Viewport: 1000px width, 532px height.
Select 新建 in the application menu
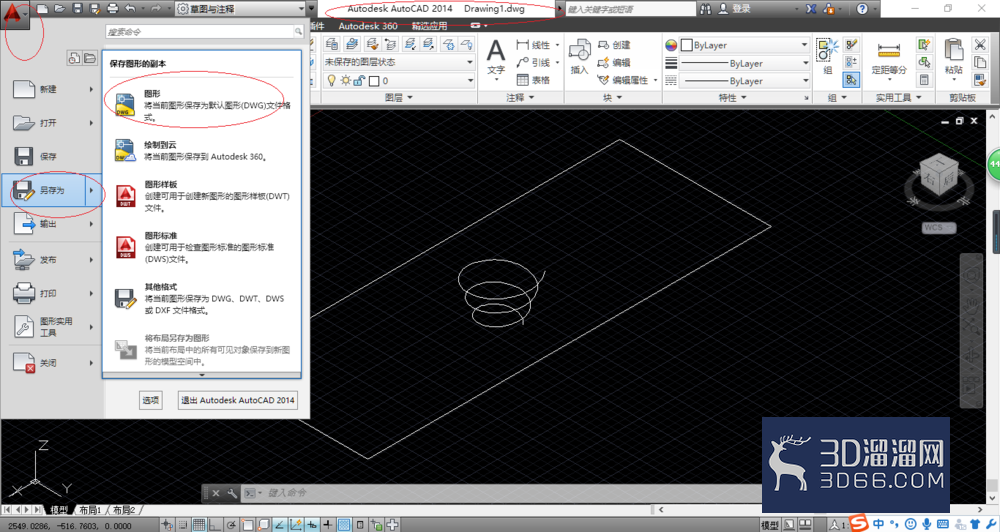pyautogui.click(x=52, y=89)
